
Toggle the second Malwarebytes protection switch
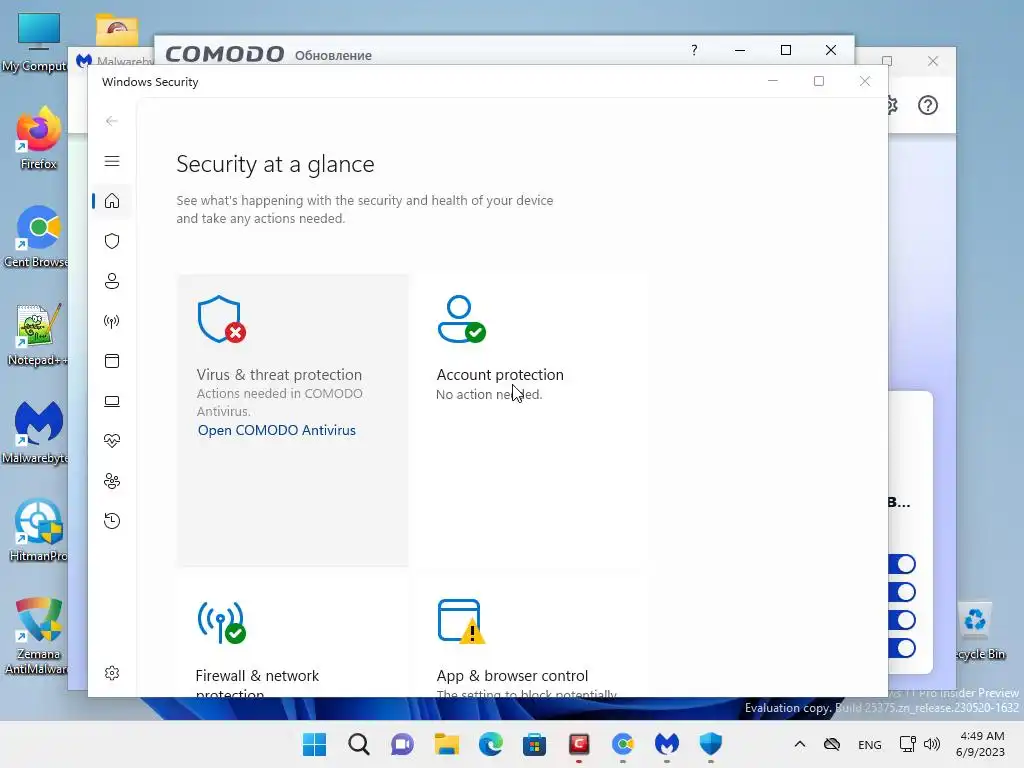point(902,592)
